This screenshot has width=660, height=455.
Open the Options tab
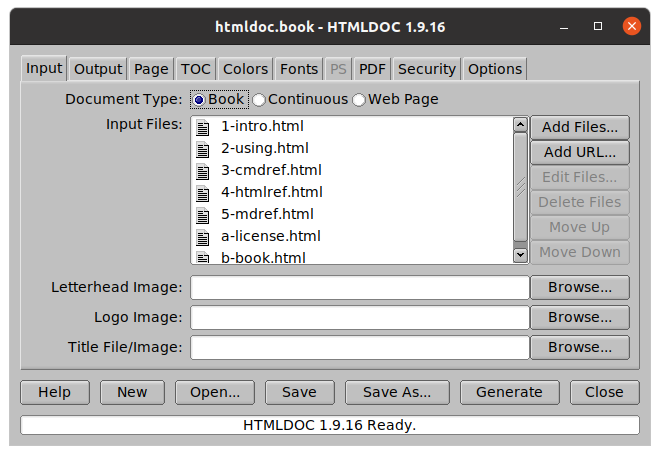click(495, 69)
